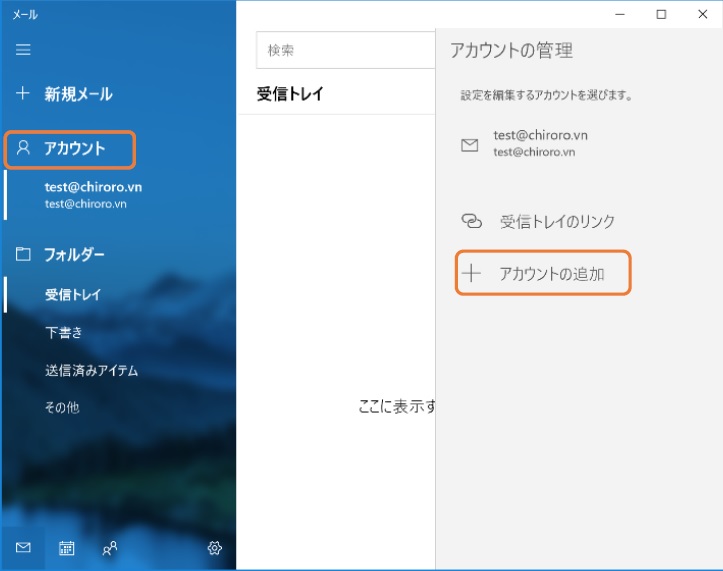723x571 pixels.
Task: Open the フォルダー section
Action: [x=60, y=254]
